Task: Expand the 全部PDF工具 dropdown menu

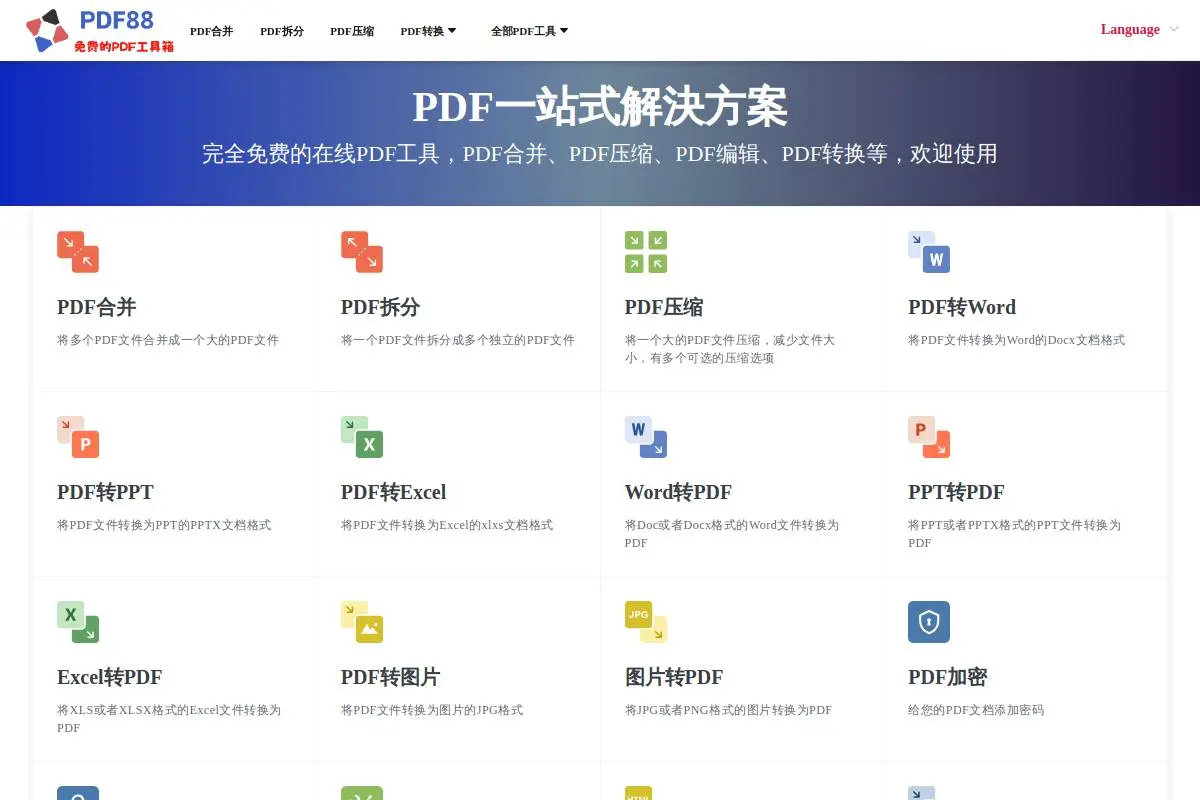Action: tap(529, 31)
